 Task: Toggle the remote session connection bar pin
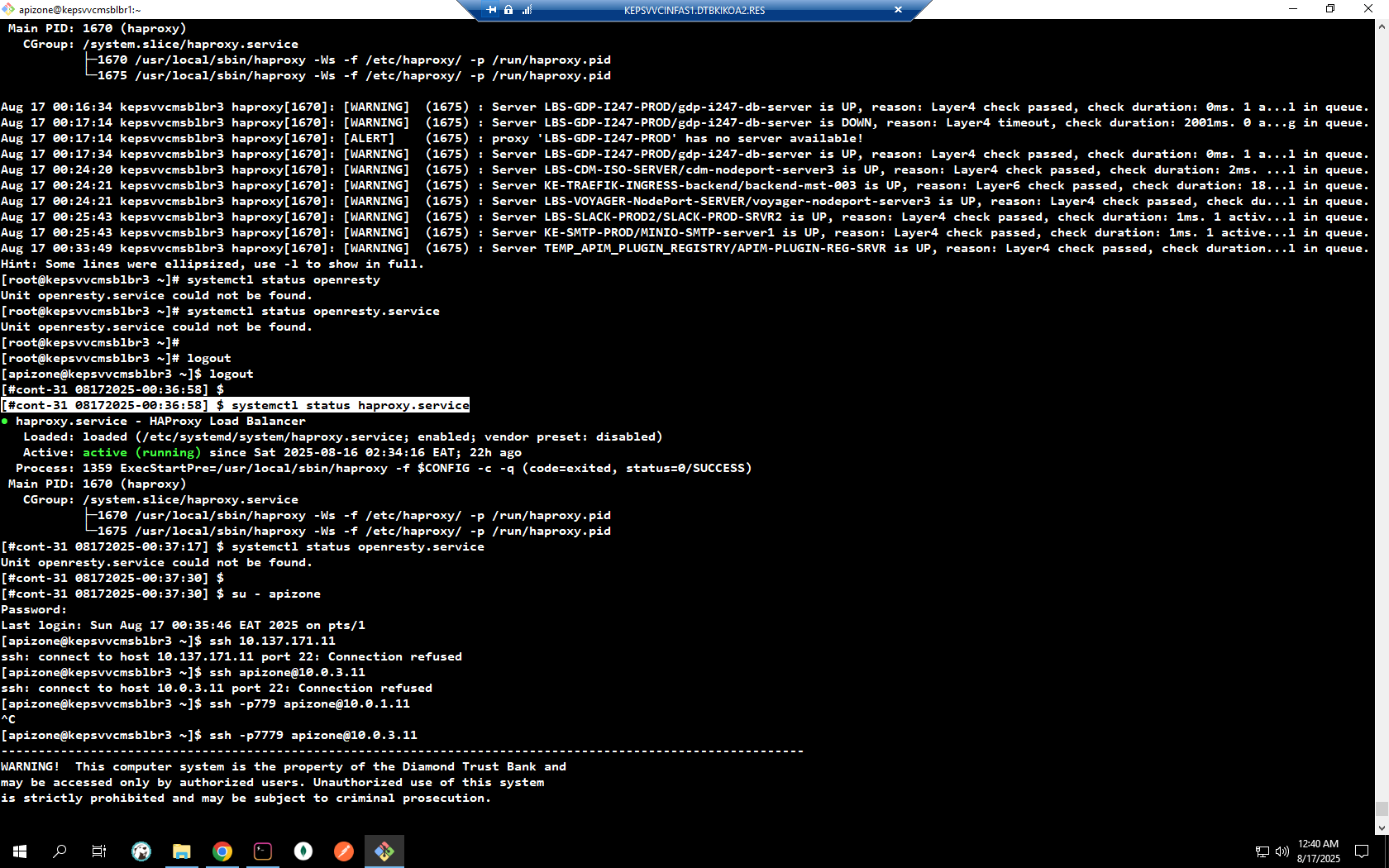pos(492,10)
